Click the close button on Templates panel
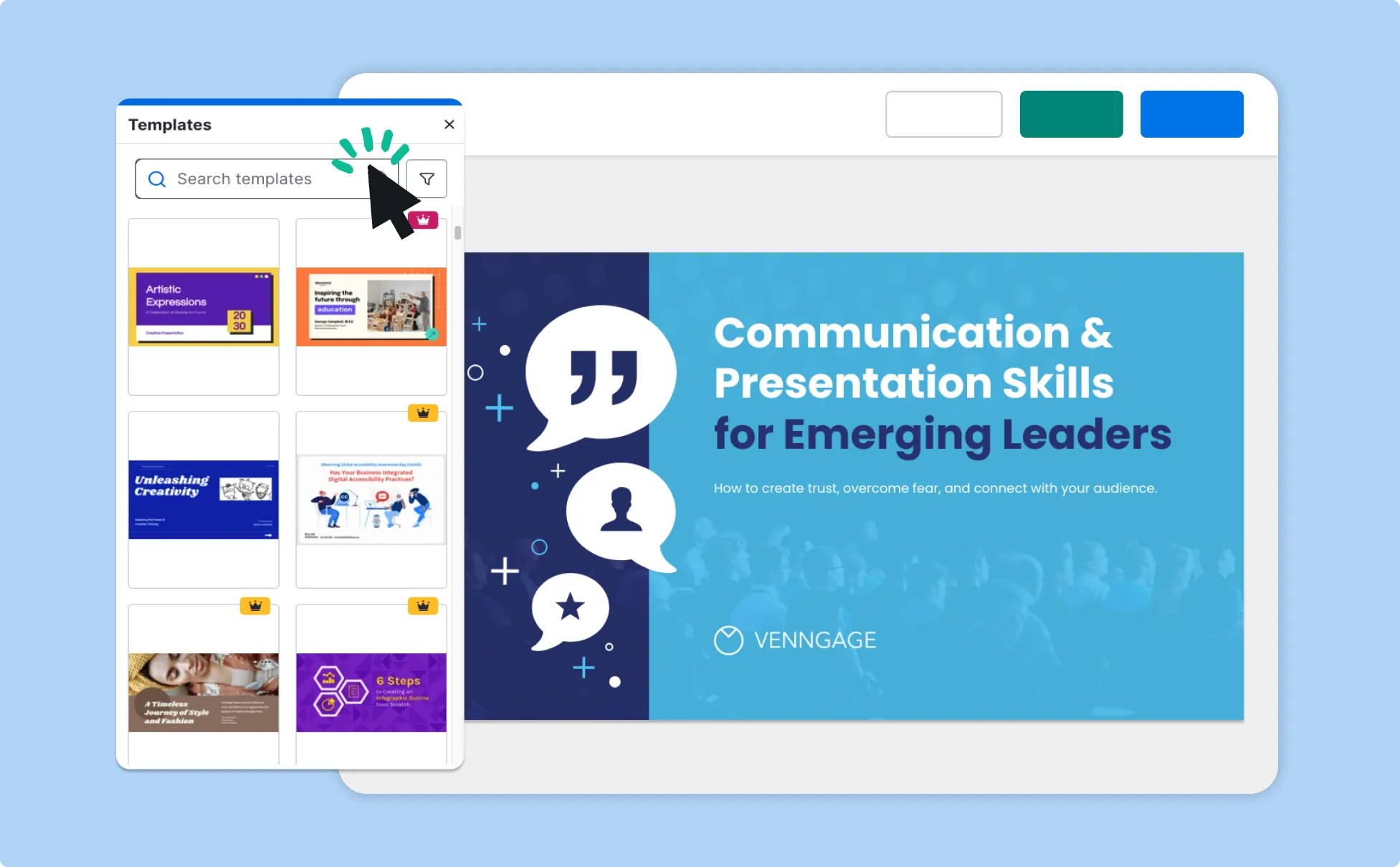This screenshot has width=1400, height=867. [x=449, y=124]
